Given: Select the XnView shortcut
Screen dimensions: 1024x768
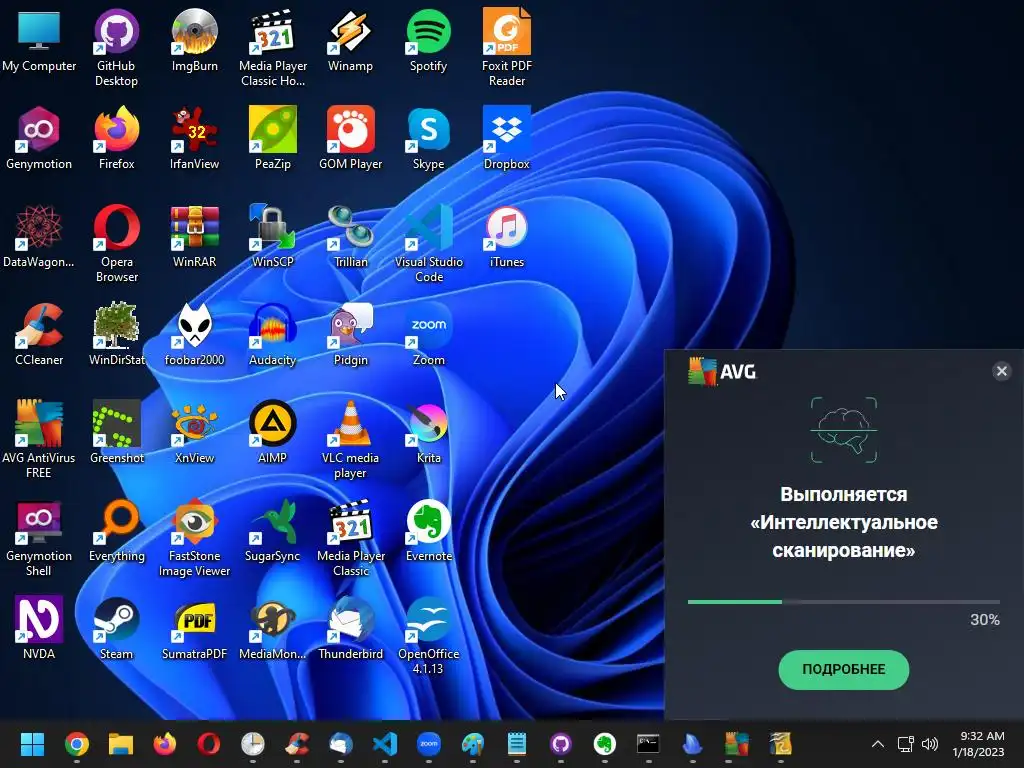Looking at the screenshot, I should (194, 432).
